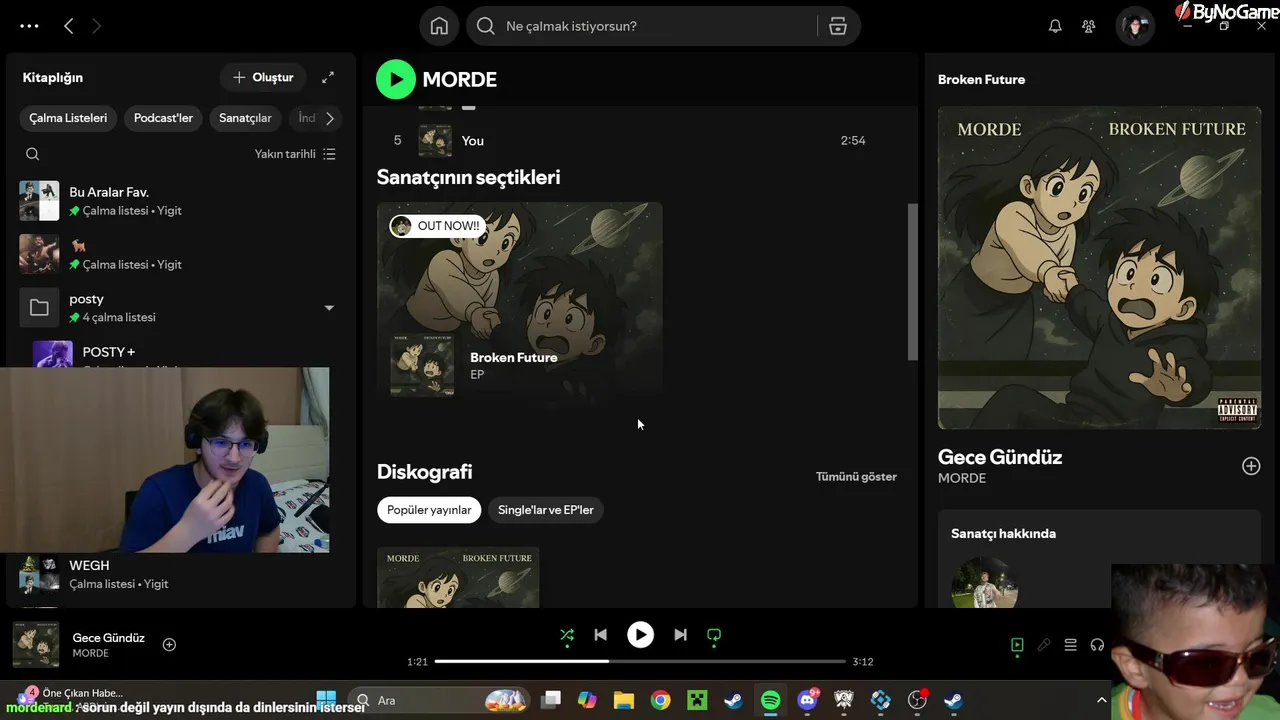Seek on the song progress bar
This screenshot has width=1280, height=720.
[x=640, y=661]
